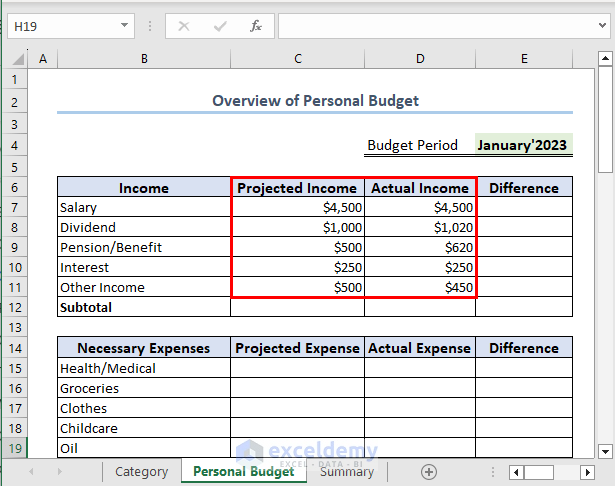Add a new sheet with plus icon

[429, 472]
